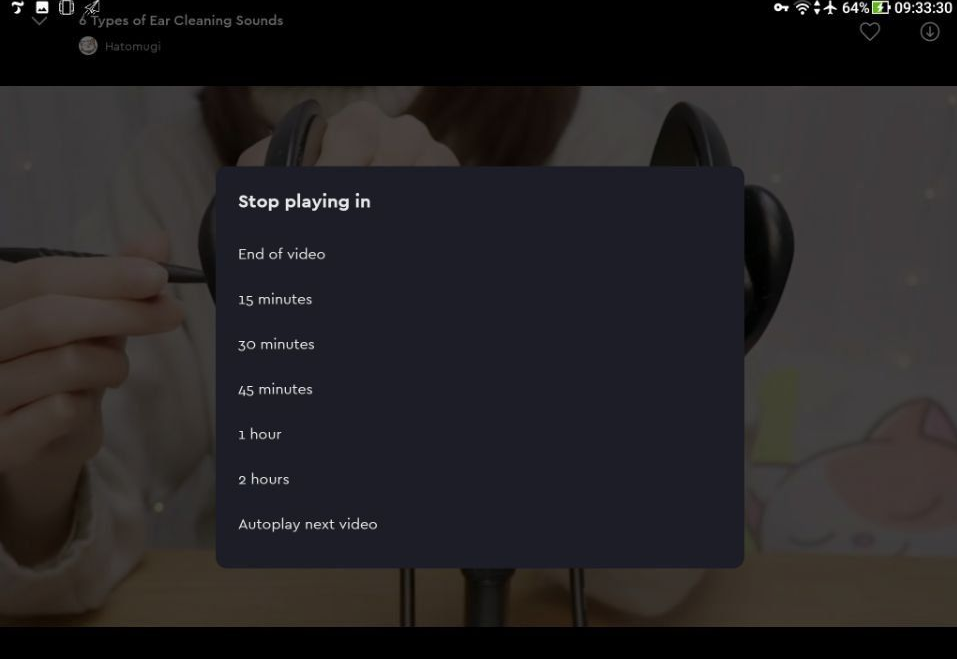Select the 1 hour timer
The width and height of the screenshot is (957, 659).
260,434
